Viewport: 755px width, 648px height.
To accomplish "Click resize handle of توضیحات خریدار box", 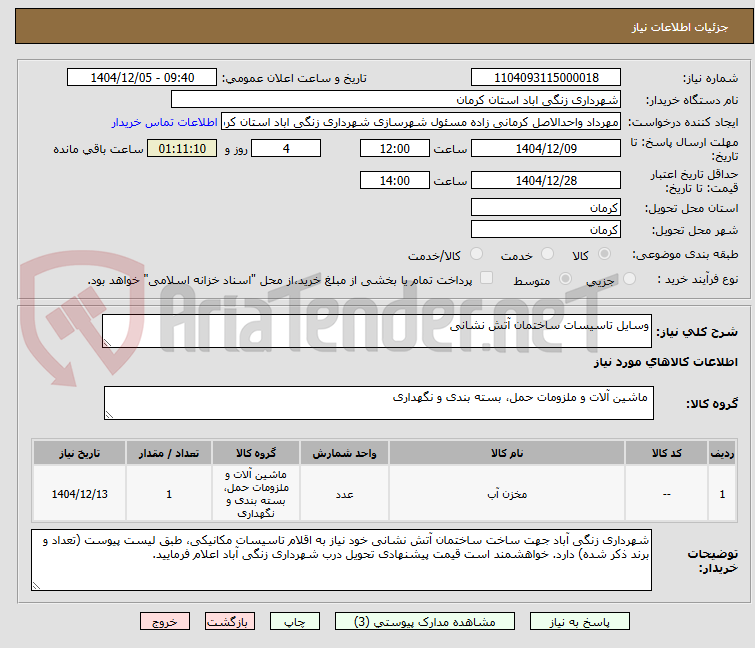I will [x=36, y=585].
